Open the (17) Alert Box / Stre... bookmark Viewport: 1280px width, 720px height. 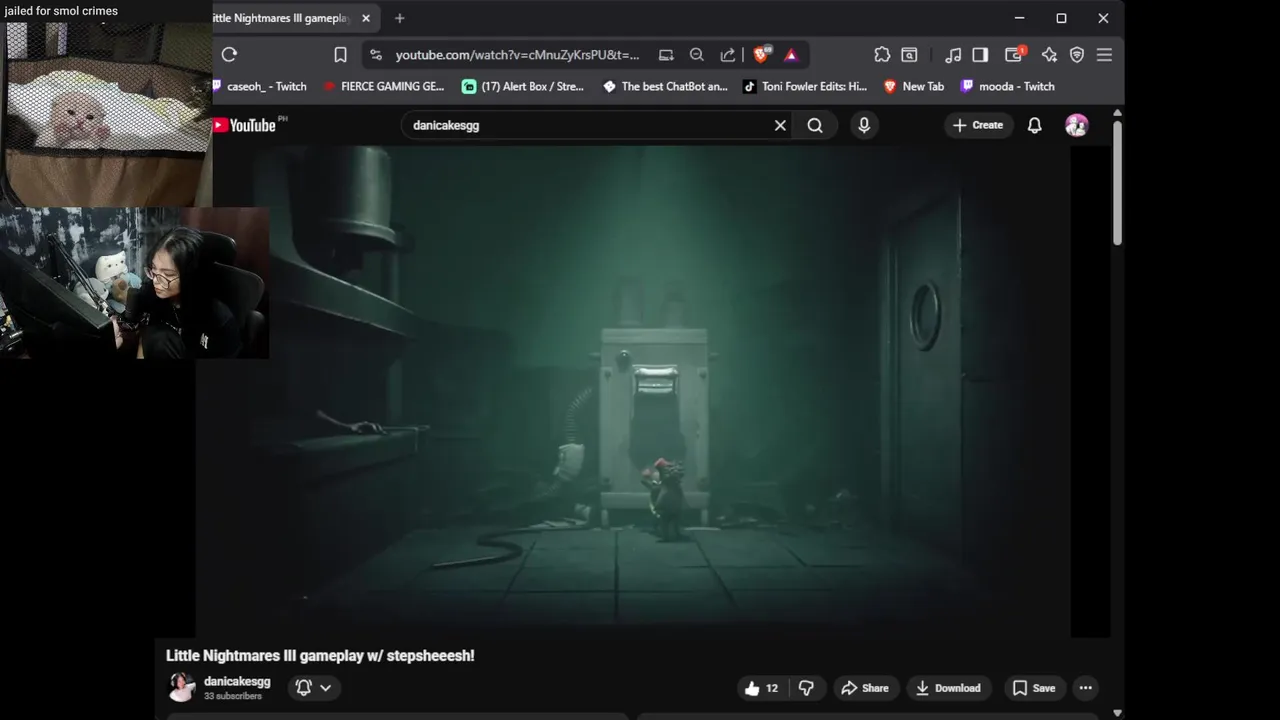(523, 86)
